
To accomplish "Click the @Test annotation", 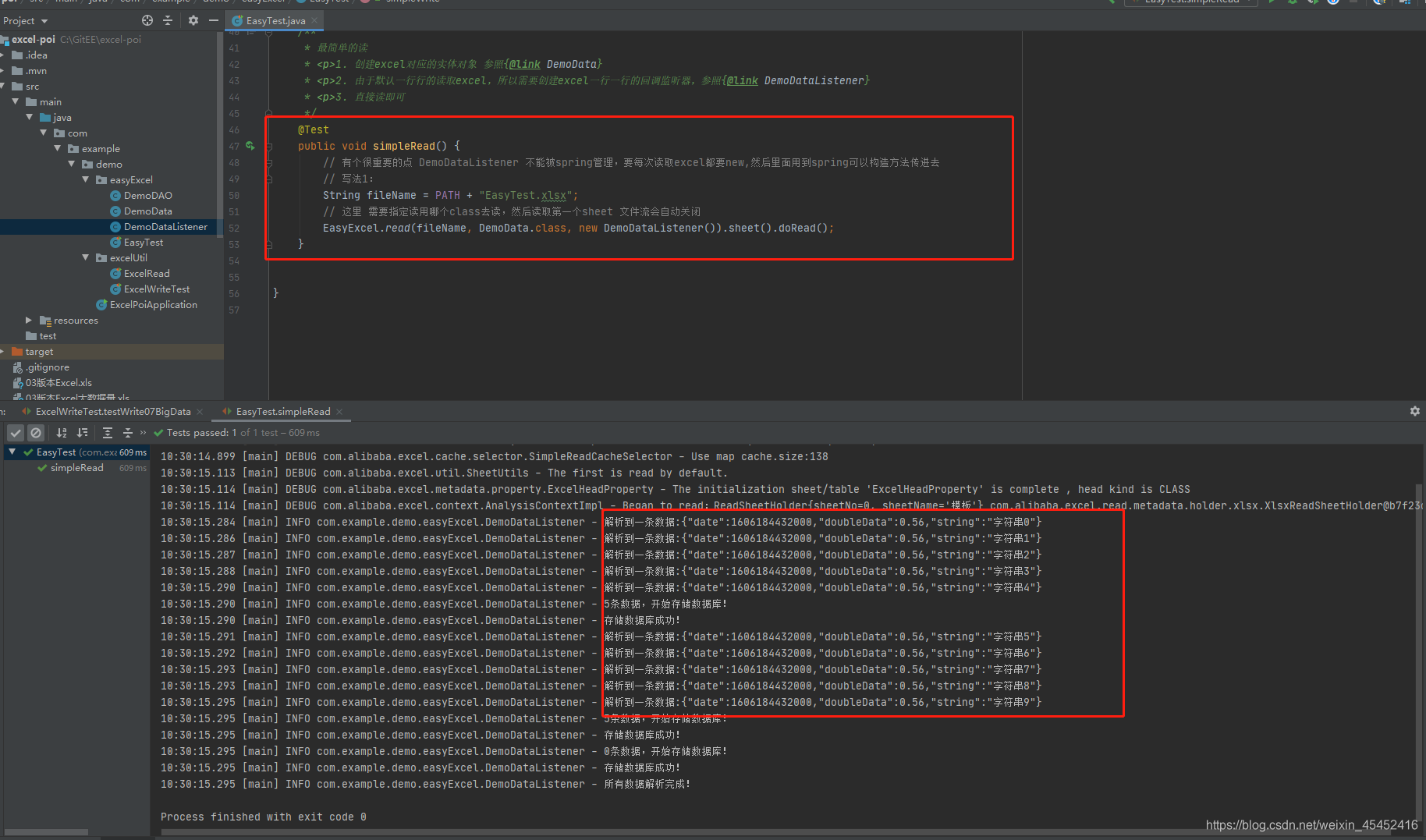I will pyautogui.click(x=314, y=129).
